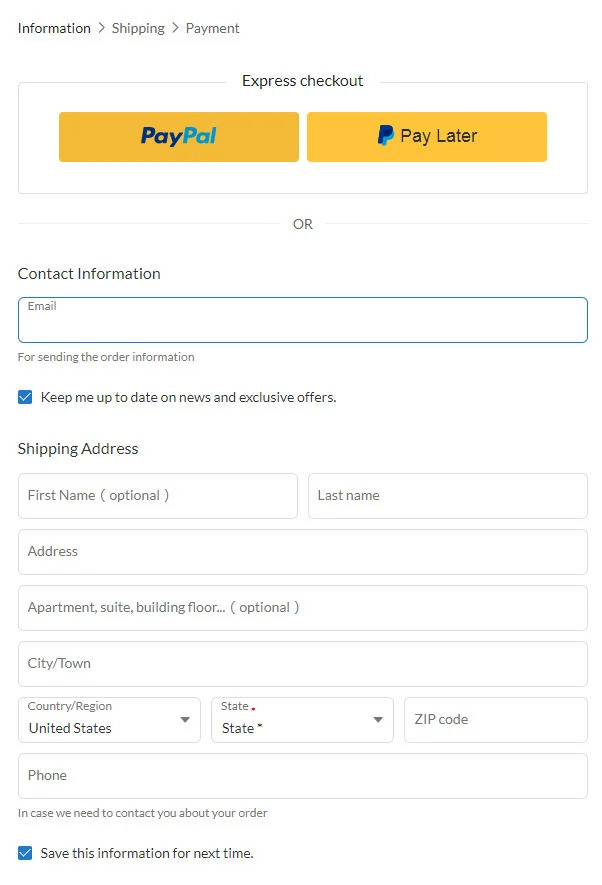Click Country/Region dropdown arrow
602x885 pixels.
(184, 720)
